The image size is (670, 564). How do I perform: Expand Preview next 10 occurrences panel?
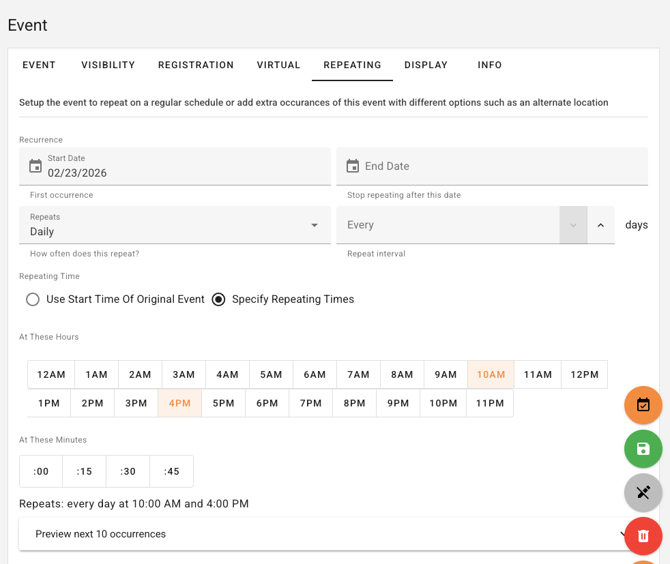[320, 534]
